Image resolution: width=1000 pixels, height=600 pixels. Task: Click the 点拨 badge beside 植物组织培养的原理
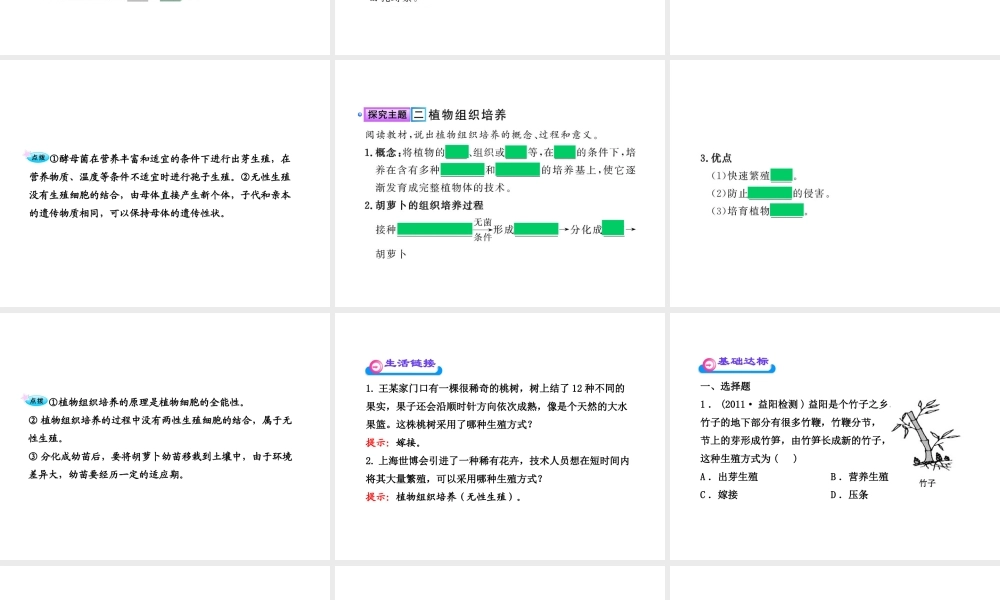[36, 401]
